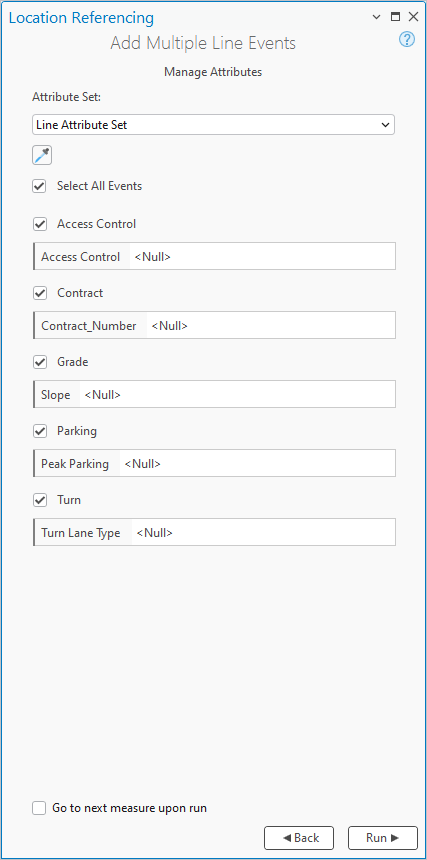Uncheck the Parking event checkbox
Viewport: 427px width, 860px height.
point(39,431)
